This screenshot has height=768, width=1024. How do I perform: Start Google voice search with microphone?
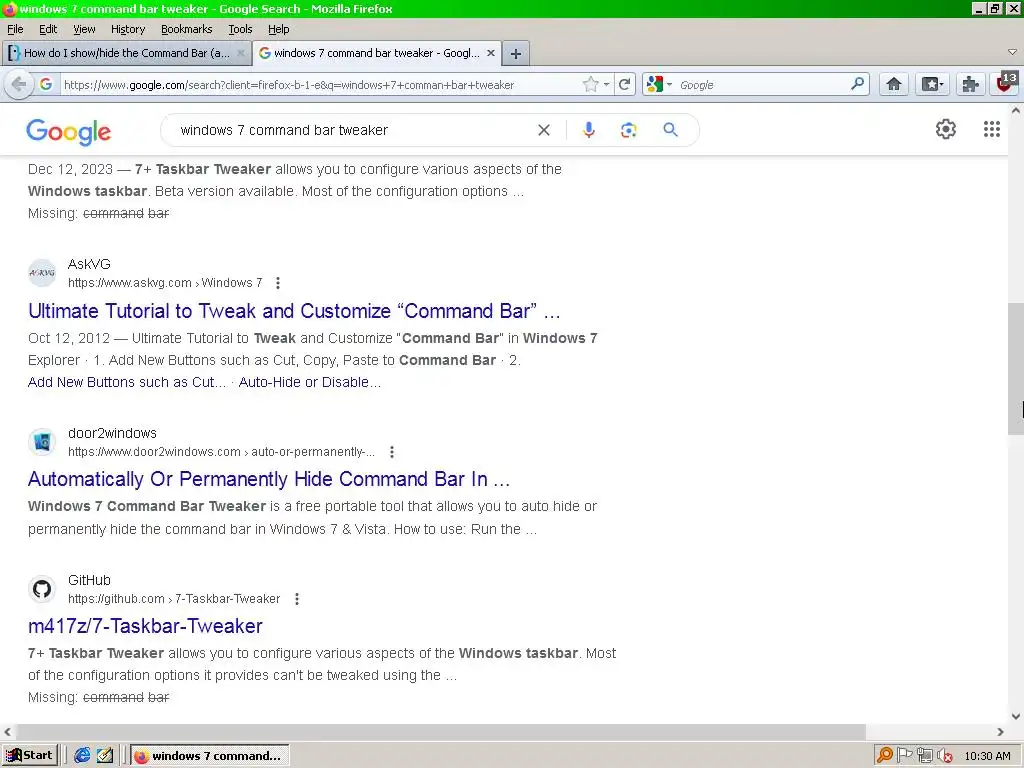[x=588, y=130]
